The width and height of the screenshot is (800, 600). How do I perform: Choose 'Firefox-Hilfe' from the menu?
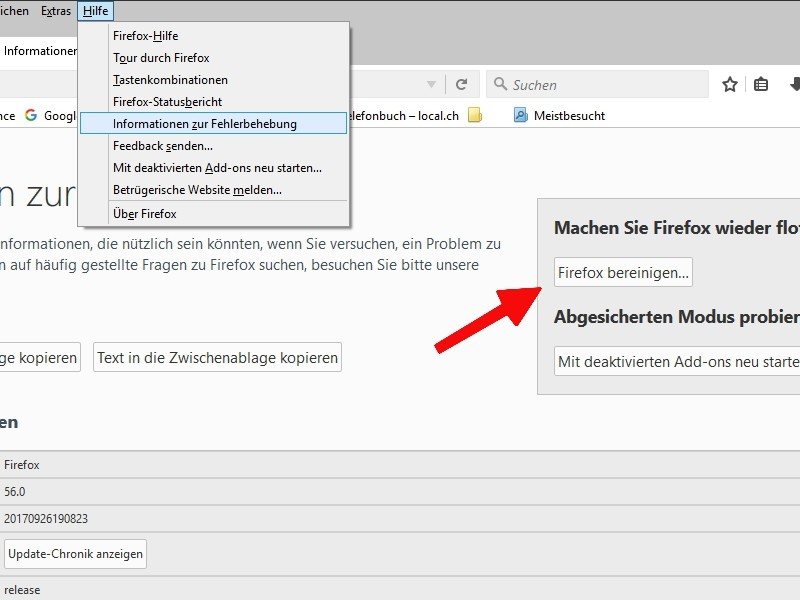[145, 36]
